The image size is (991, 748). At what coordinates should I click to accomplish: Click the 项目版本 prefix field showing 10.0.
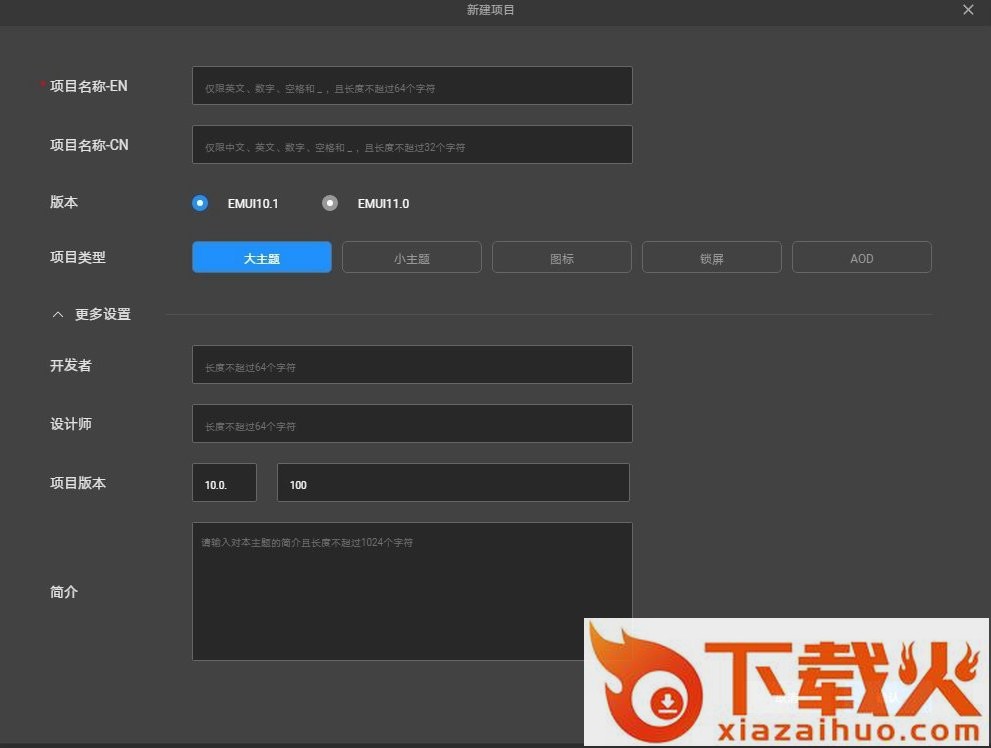pyautogui.click(x=224, y=483)
